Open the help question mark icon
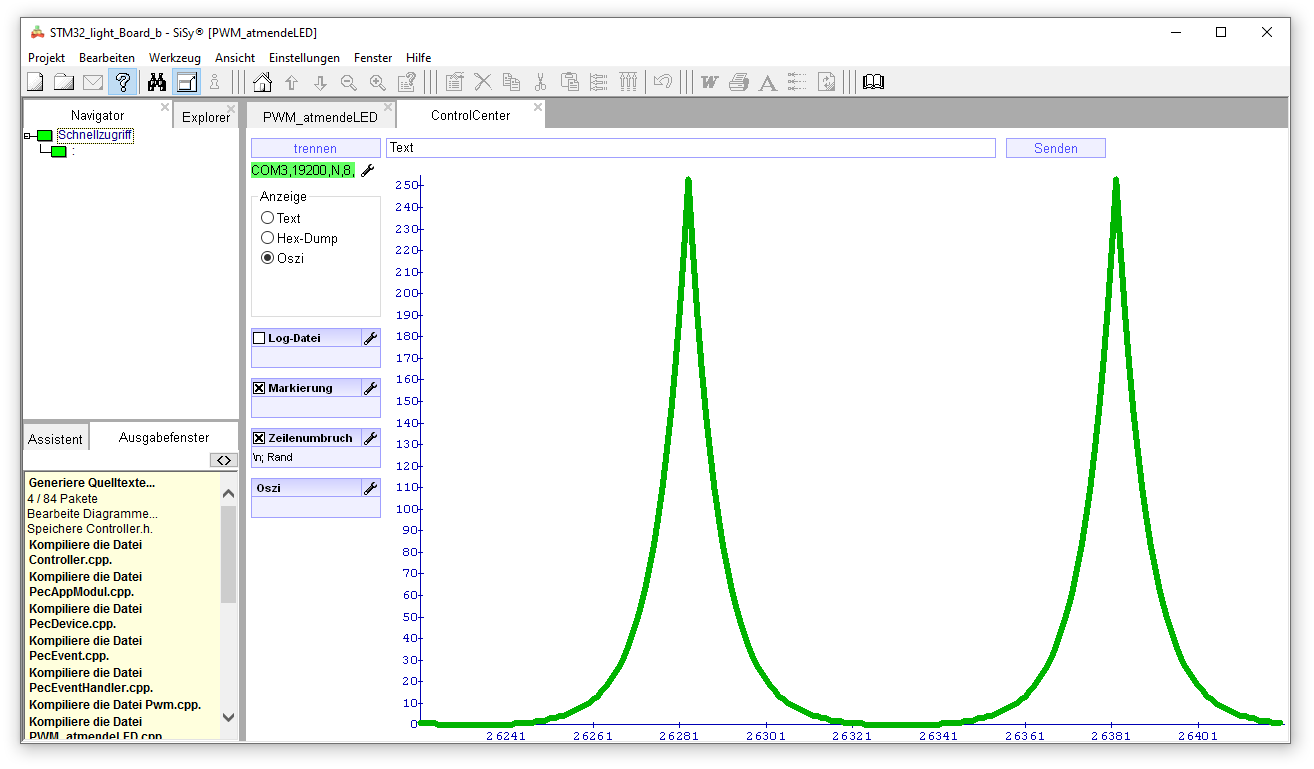 tap(123, 82)
